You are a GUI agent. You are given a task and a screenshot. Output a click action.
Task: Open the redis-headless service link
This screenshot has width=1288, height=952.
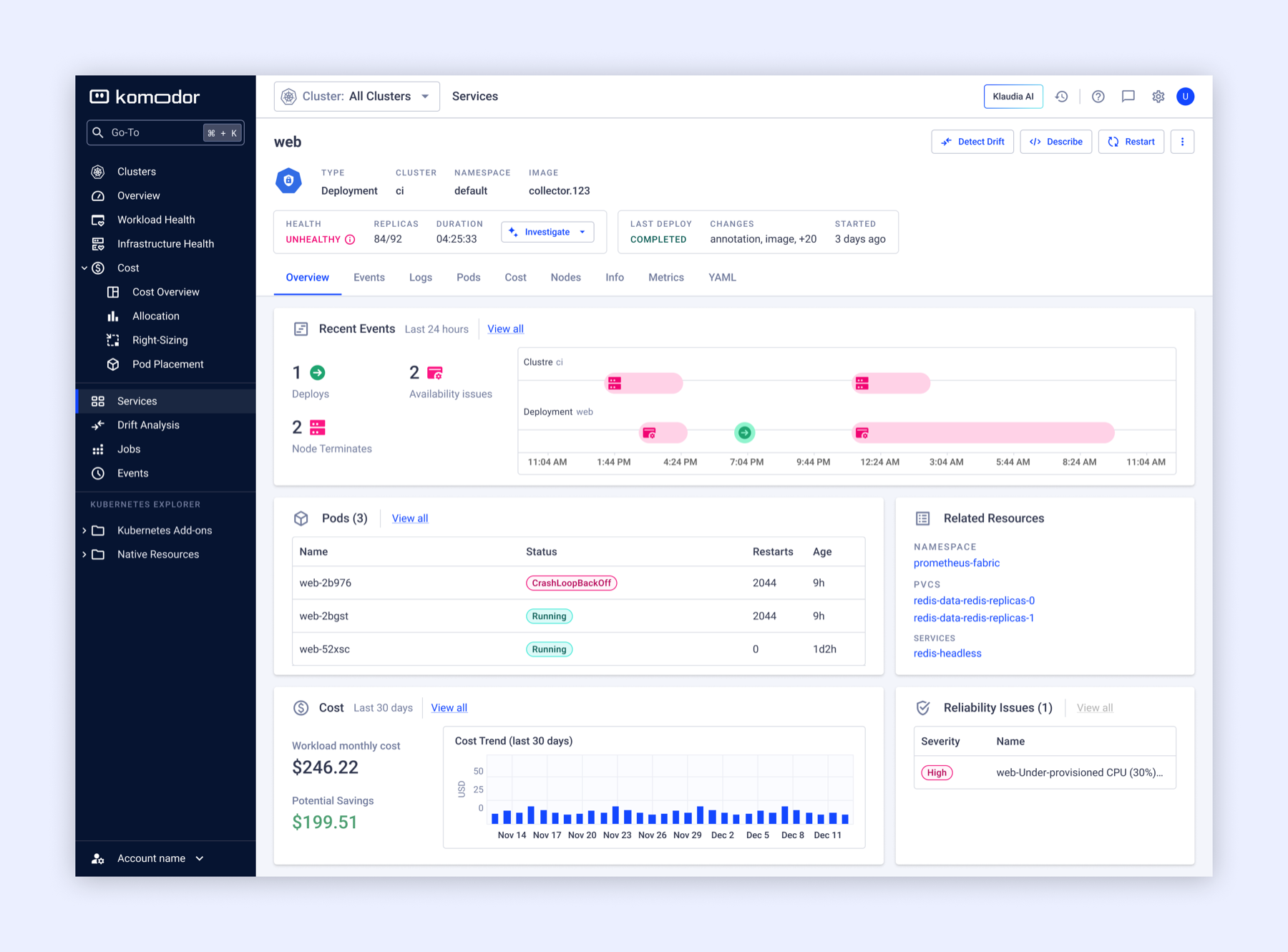pos(947,654)
